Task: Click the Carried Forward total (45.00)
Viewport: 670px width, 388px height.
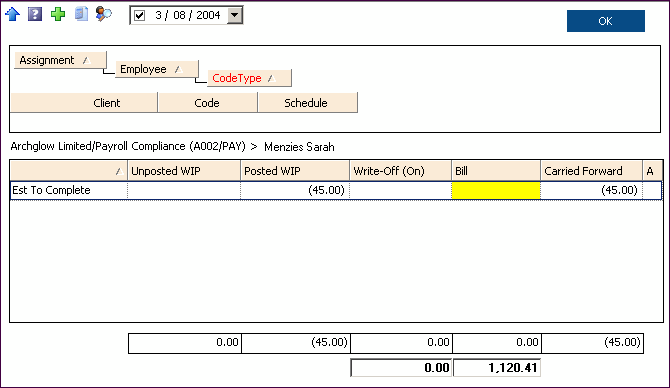Action: [592, 343]
